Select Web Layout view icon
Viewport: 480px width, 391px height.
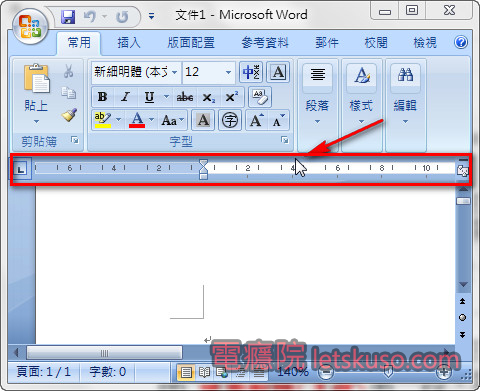coord(222,372)
